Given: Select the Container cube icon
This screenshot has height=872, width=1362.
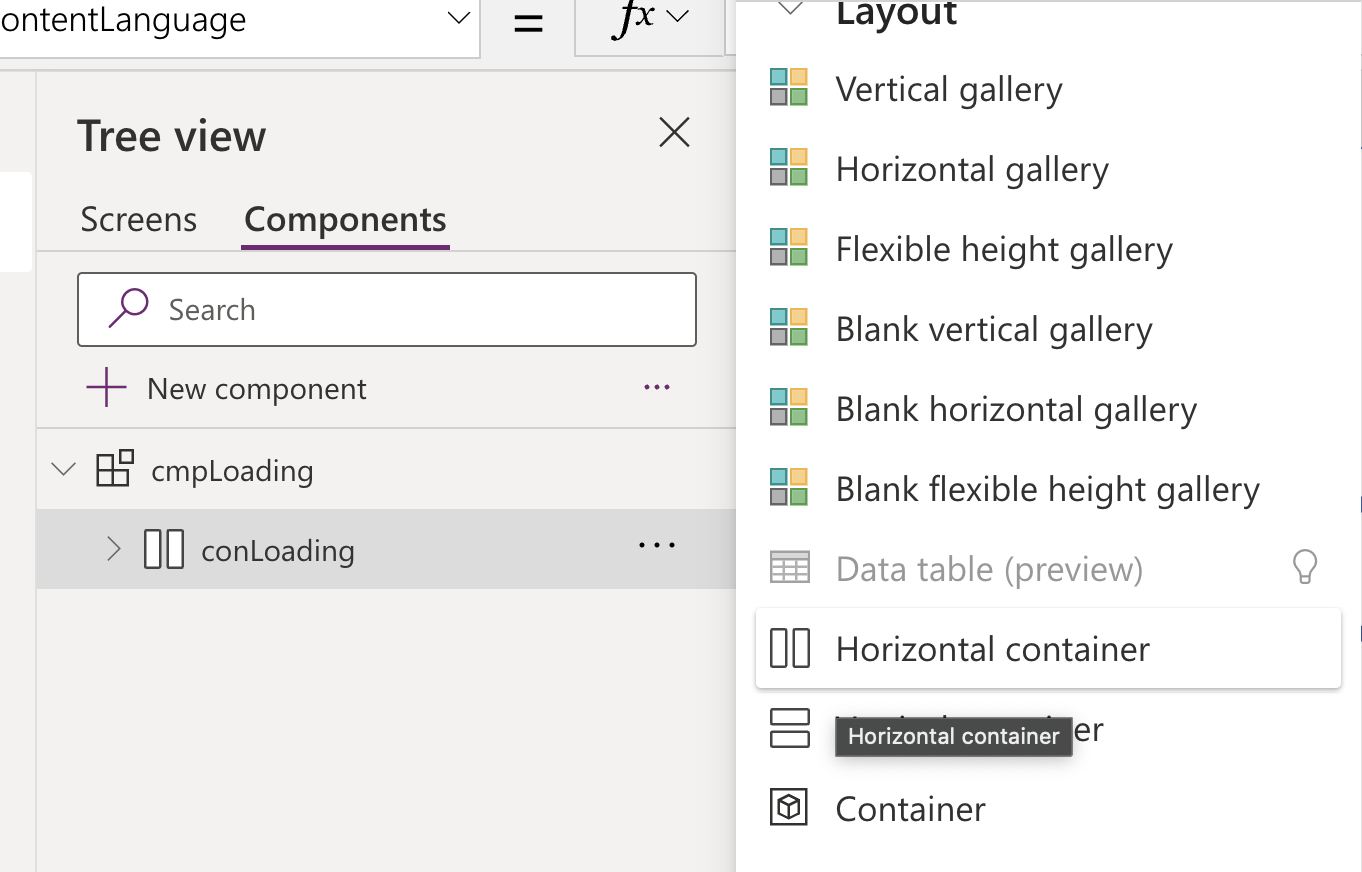Looking at the screenshot, I should [x=790, y=808].
